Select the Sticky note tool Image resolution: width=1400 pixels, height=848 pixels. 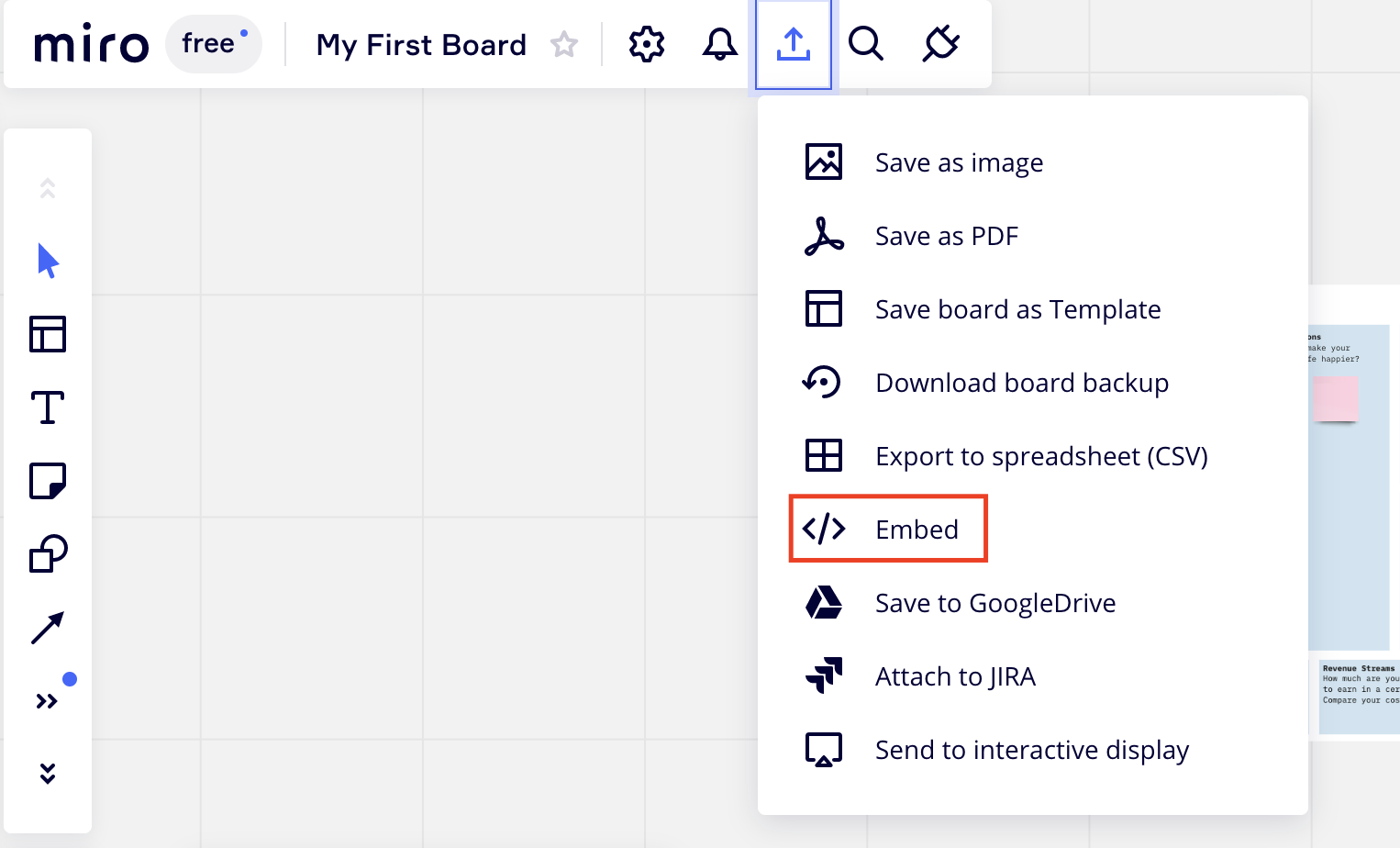[48, 481]
